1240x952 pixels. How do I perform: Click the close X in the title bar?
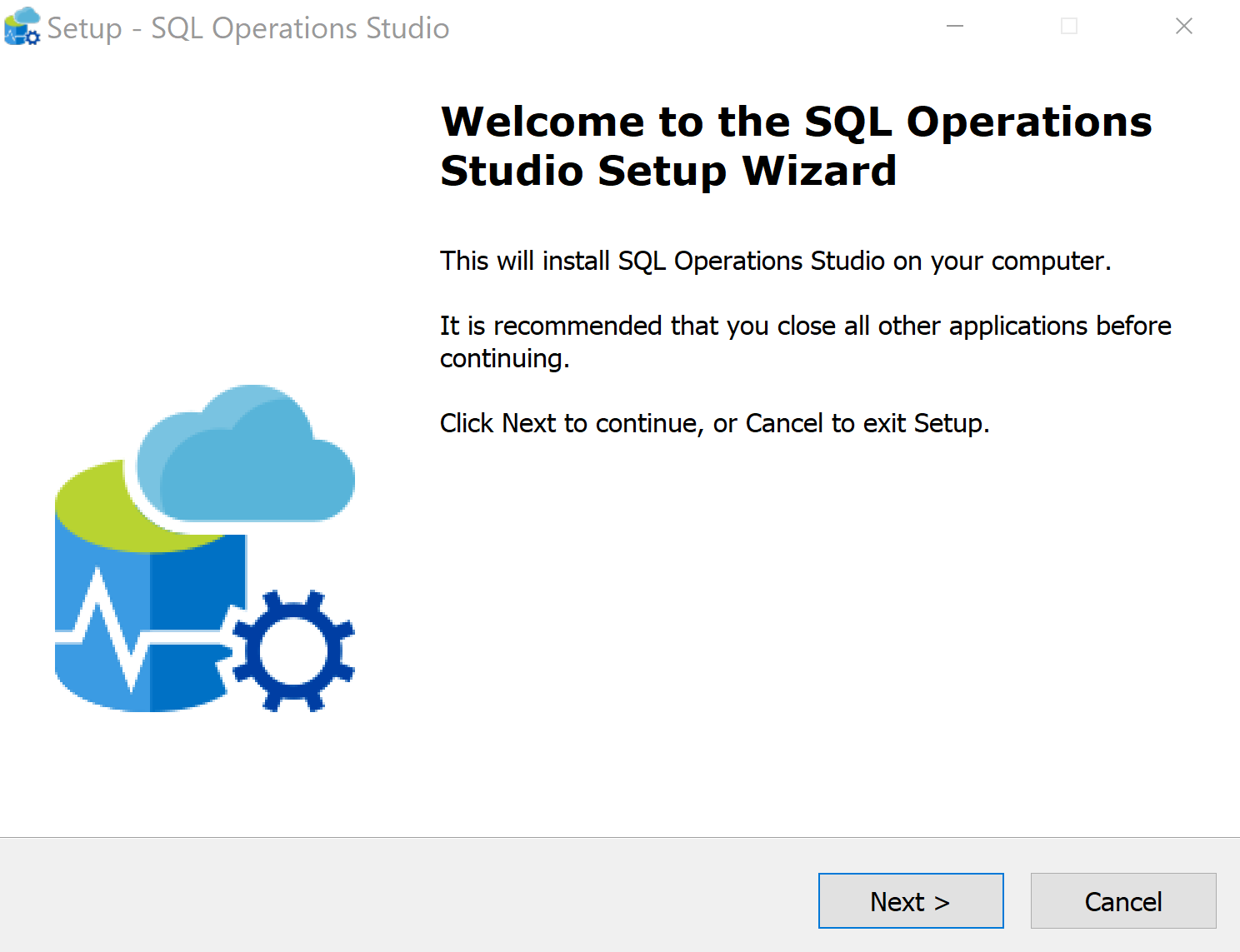[x=1184, y=26]
